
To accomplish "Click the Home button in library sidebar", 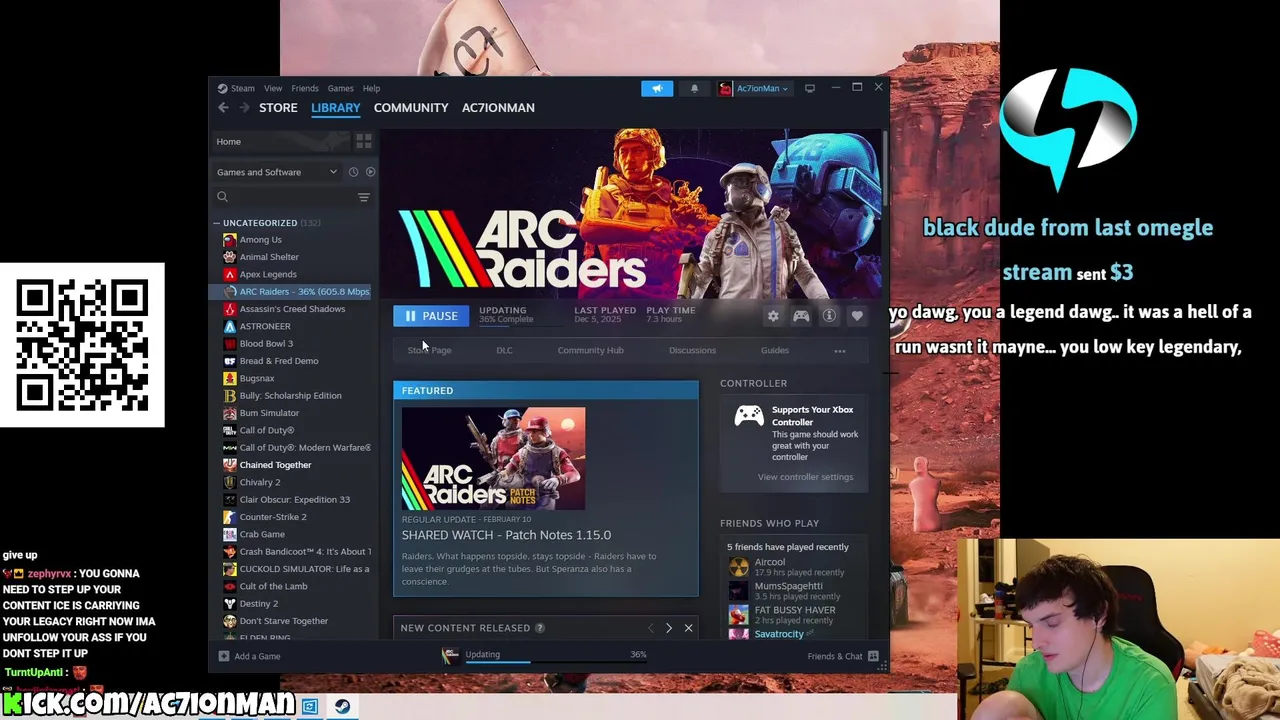I will tap(282, 141).
